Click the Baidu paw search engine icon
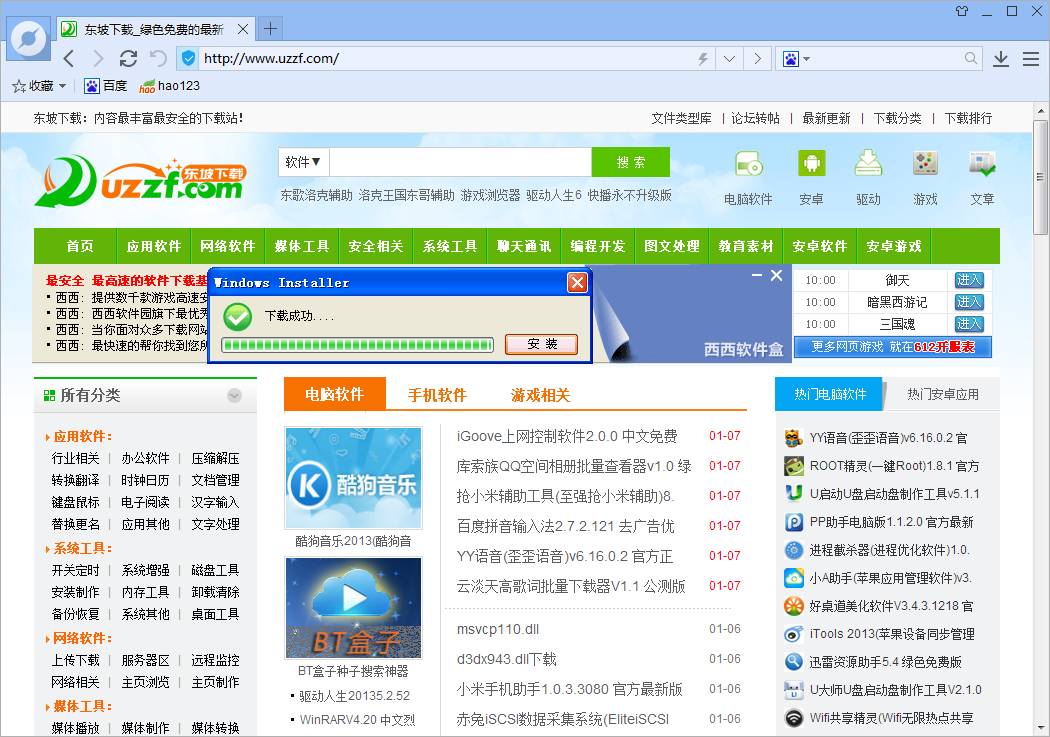 coord(791,59)
